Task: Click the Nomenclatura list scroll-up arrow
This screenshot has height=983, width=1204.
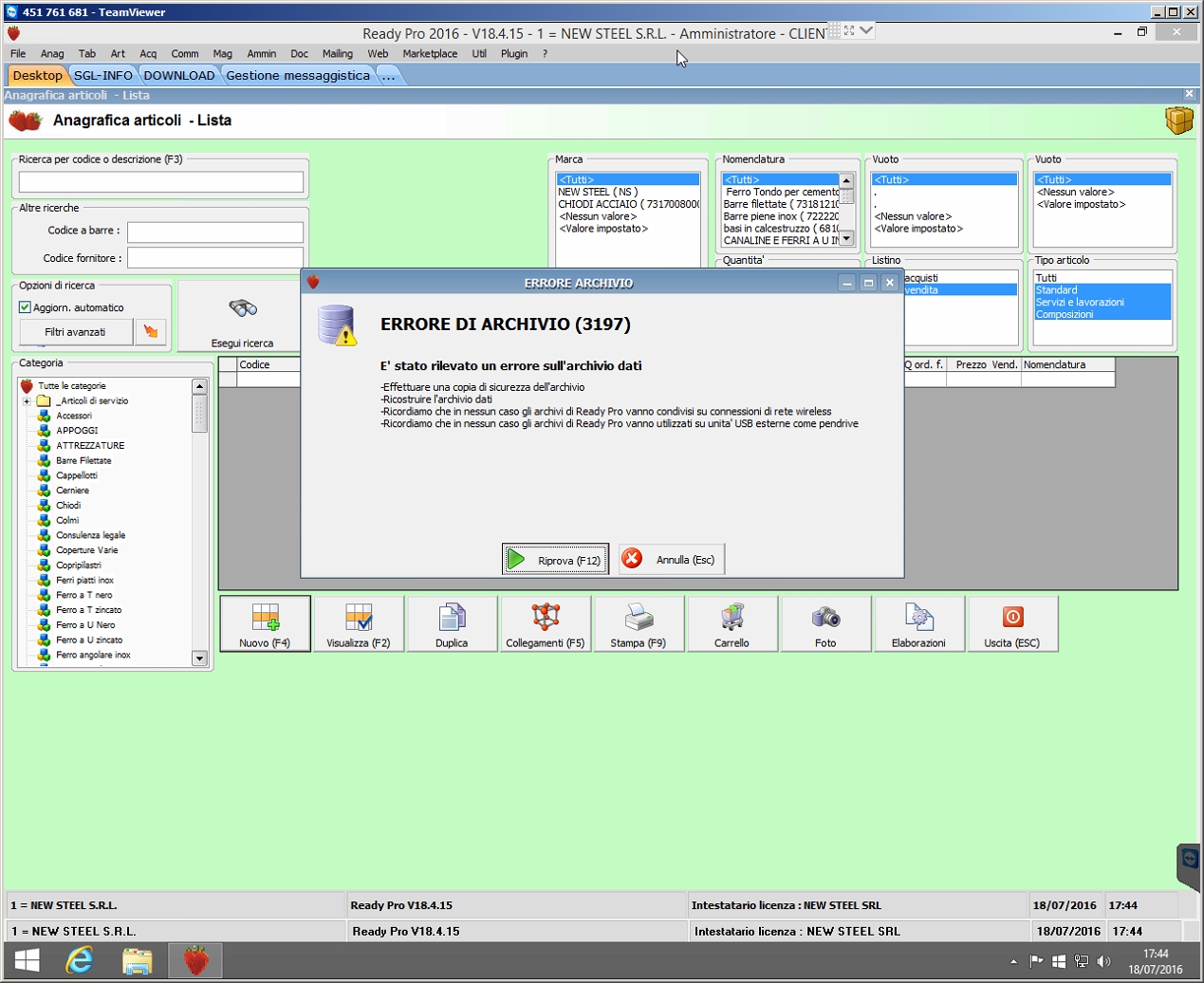Action: pyautogui.click(x=846, y=180)
